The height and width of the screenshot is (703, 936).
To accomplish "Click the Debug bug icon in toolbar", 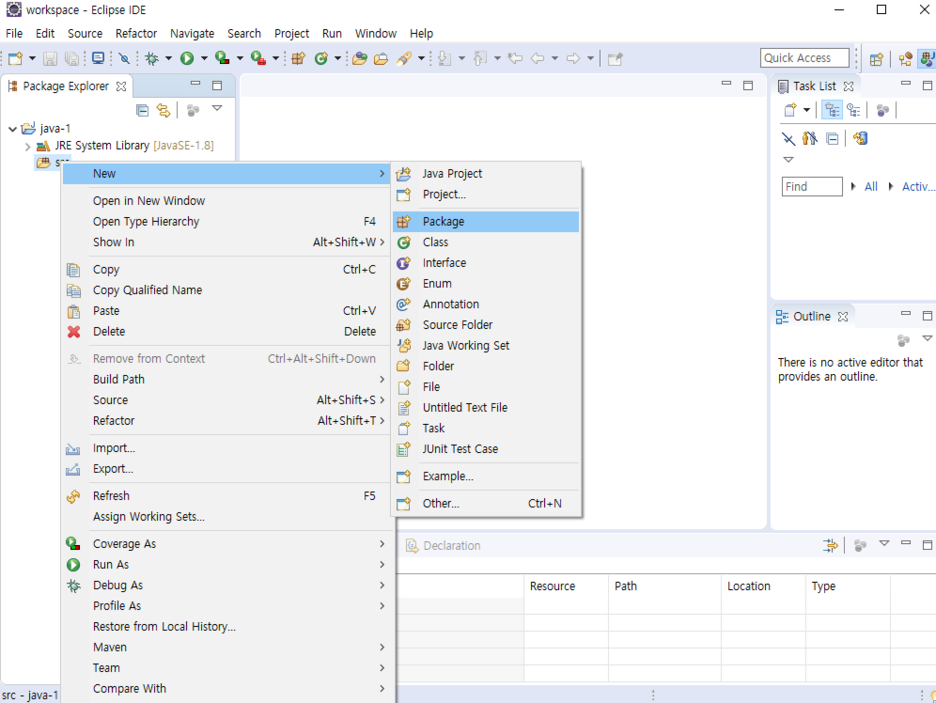I will (152, 58).
